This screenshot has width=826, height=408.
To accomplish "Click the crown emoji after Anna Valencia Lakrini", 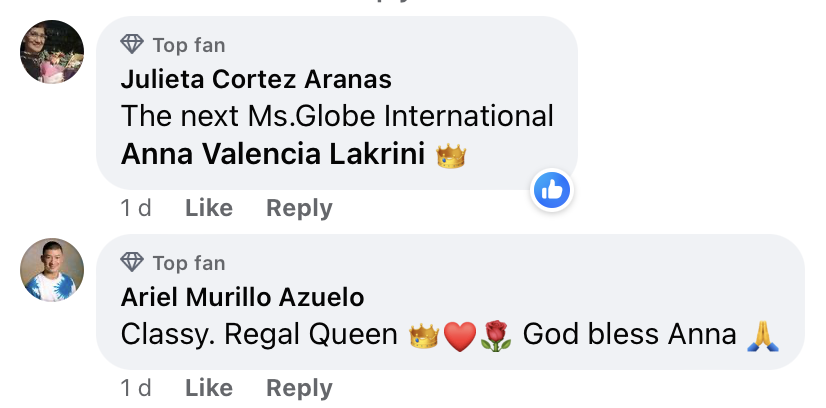I will (x=451, y=156).
